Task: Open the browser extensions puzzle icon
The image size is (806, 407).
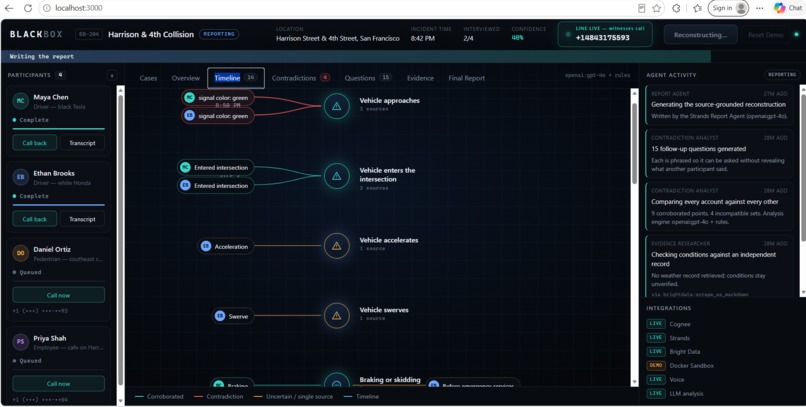Action: [676, 8]
